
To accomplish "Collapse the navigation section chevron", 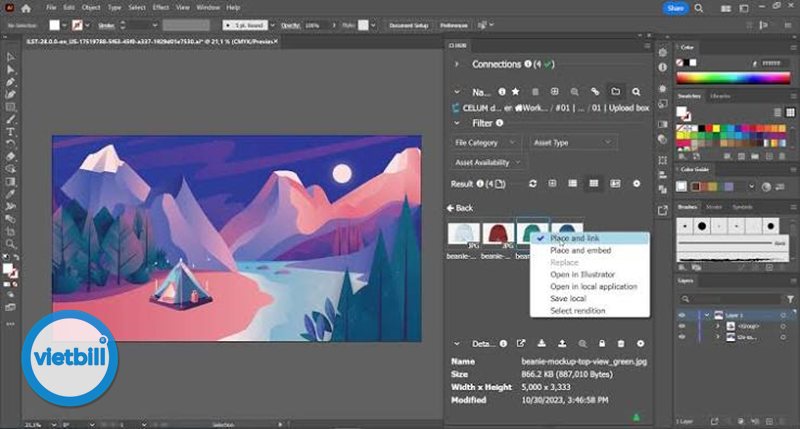I will click(457, 92).
